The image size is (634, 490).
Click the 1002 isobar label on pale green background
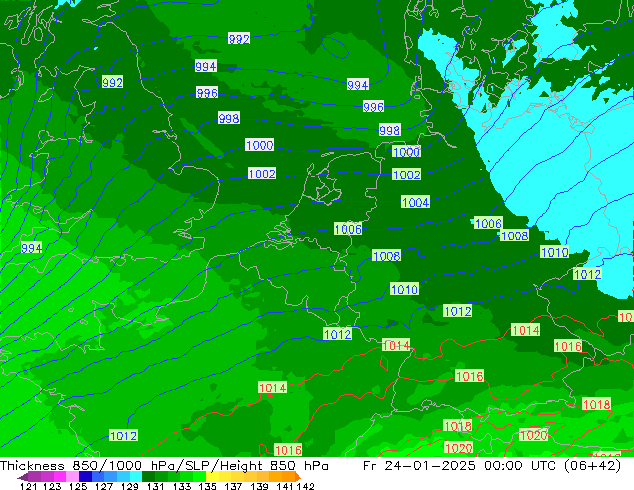407,175
